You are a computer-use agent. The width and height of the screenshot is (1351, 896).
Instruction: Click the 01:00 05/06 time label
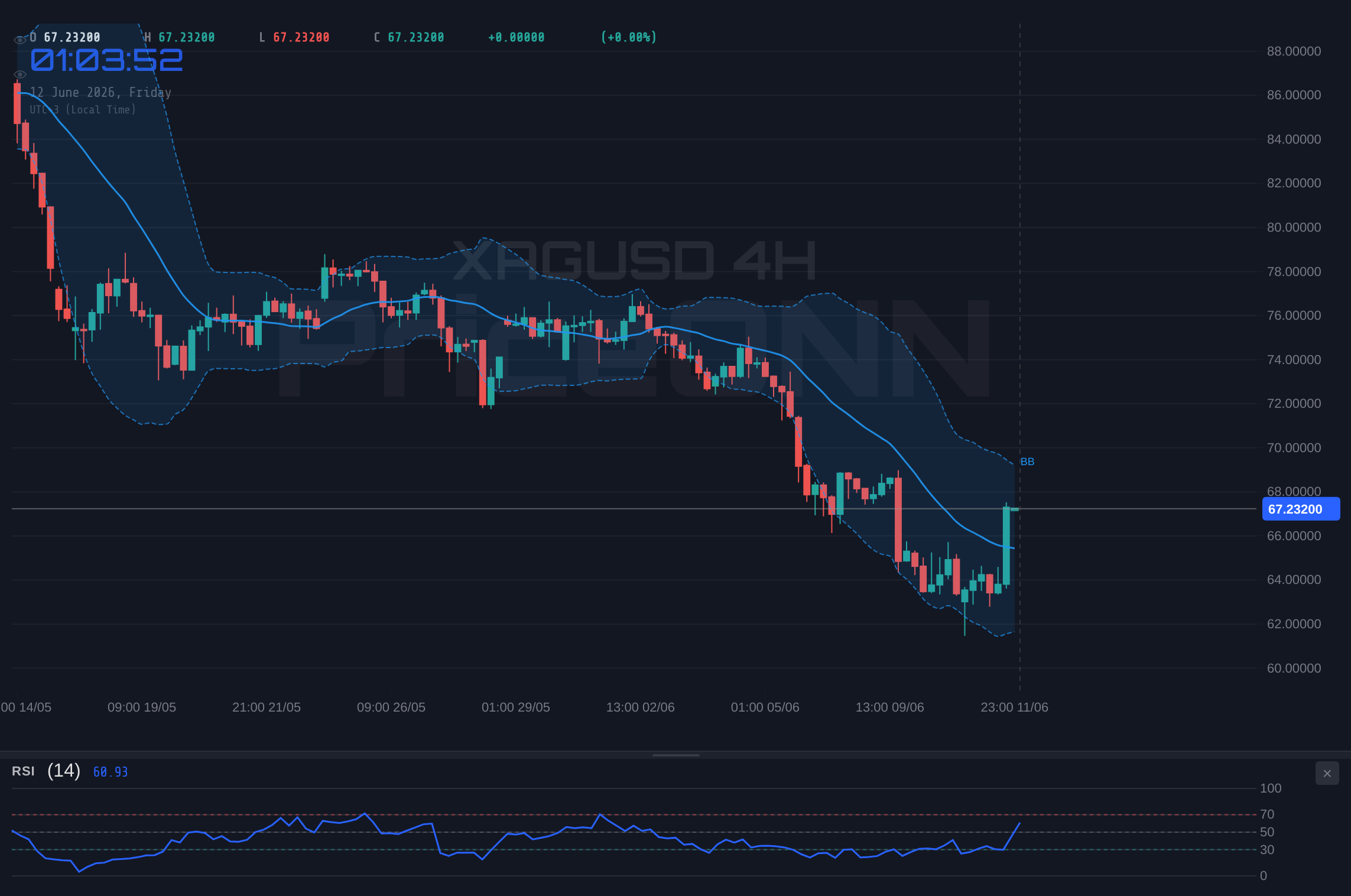coord(765,707)
